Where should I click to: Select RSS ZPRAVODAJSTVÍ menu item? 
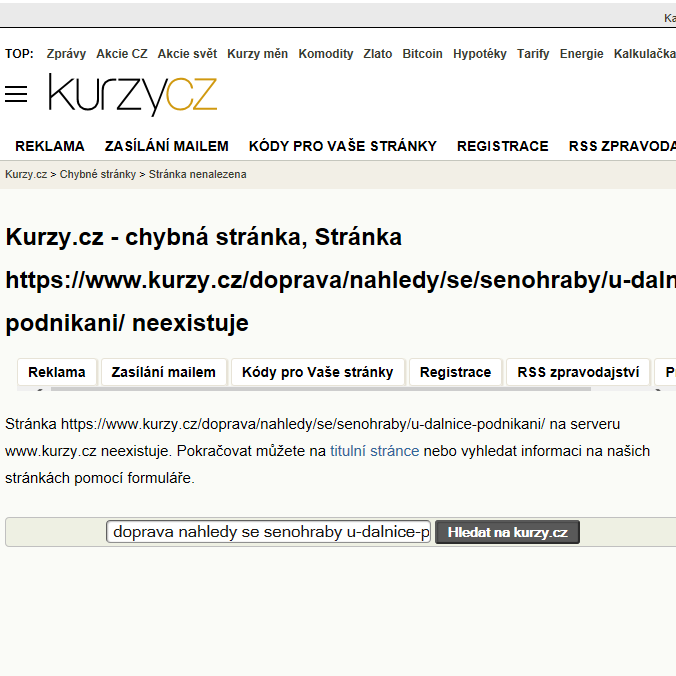(622, 146)
